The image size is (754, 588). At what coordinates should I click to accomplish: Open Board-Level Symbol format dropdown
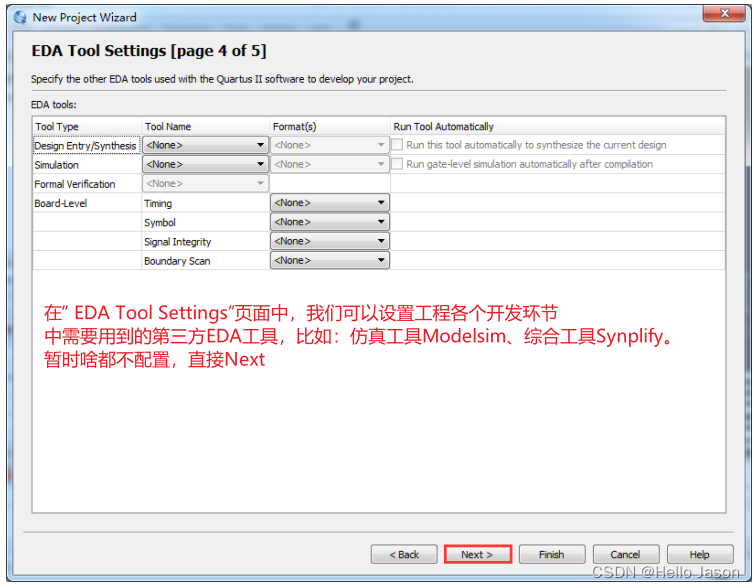(x=329, y=222)
